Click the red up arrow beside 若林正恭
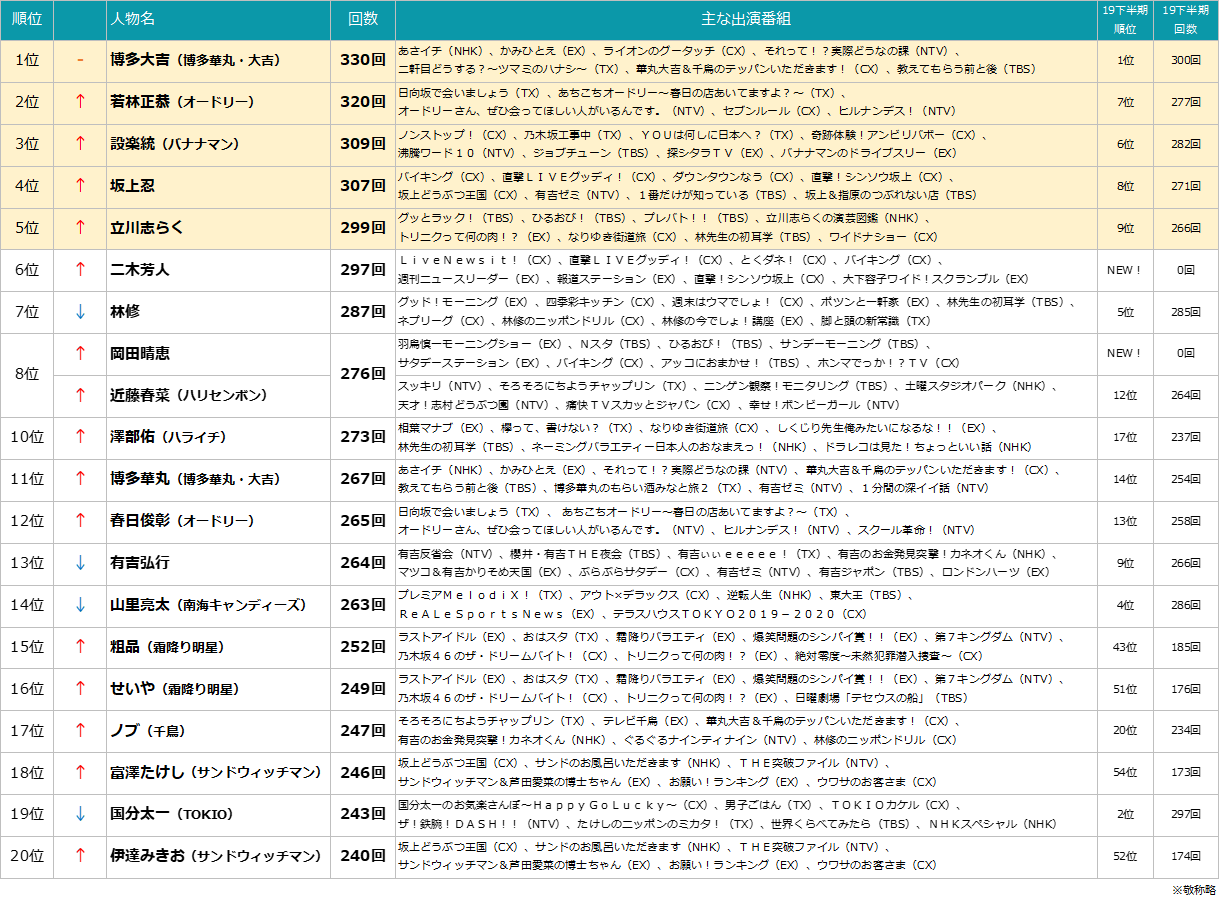1220x904 pixels. 80,102
